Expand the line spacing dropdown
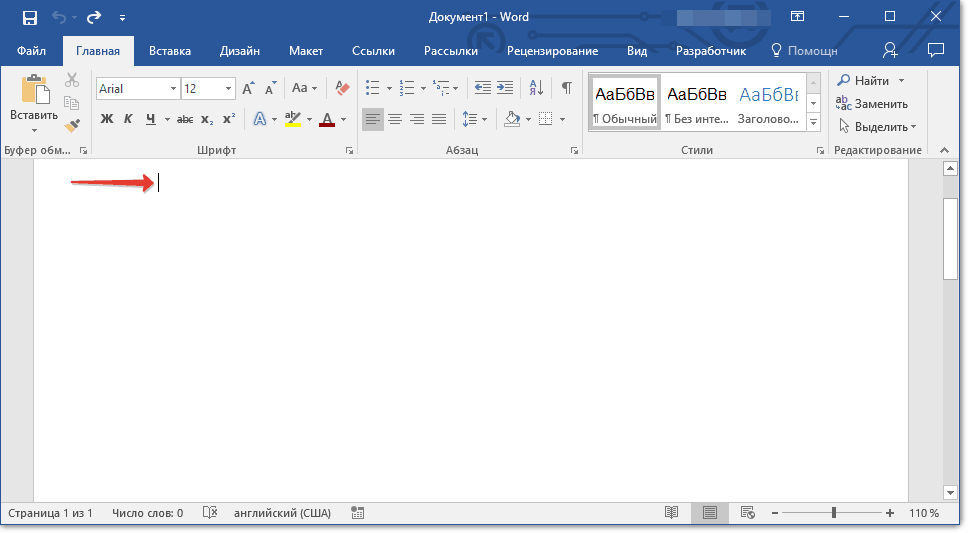The height and width of the screenshot is (533, 968). tap(485, 119)
